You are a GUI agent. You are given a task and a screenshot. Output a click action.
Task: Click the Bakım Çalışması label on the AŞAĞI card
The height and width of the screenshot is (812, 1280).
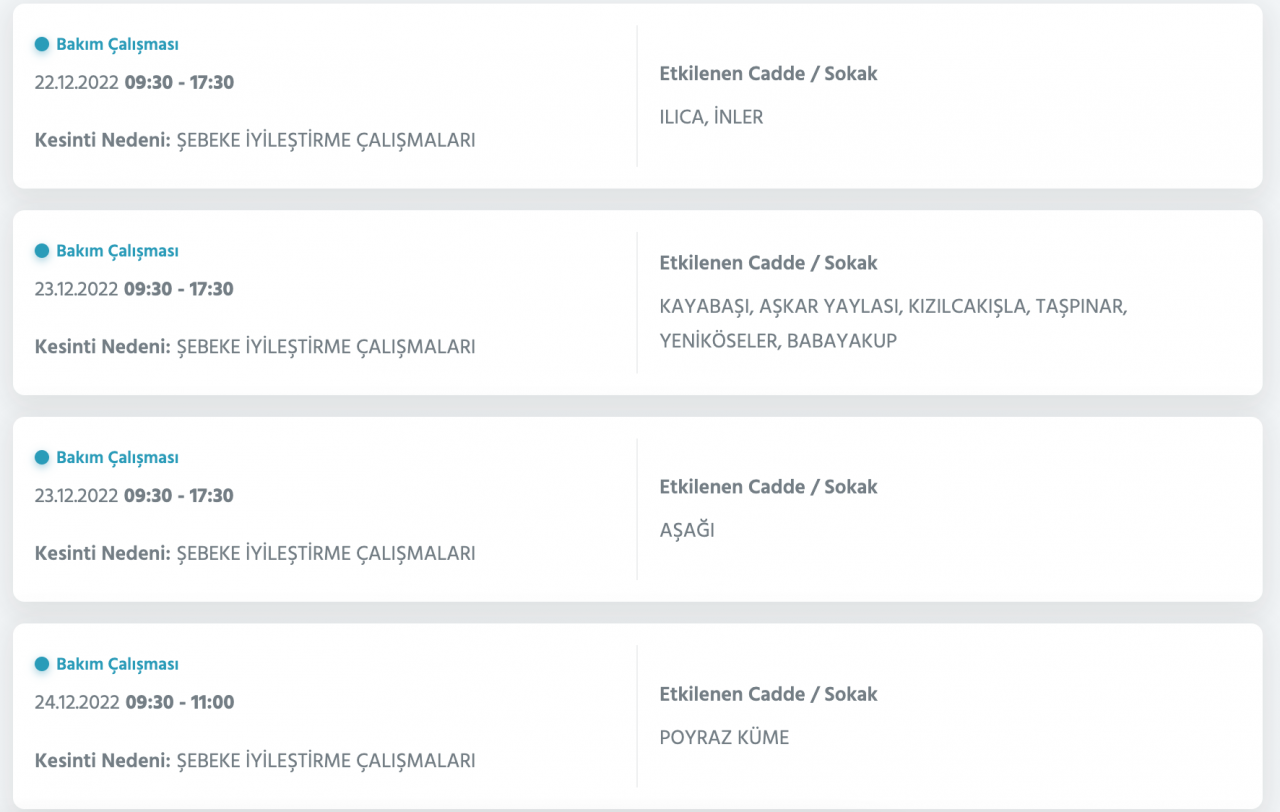[117, 458]
